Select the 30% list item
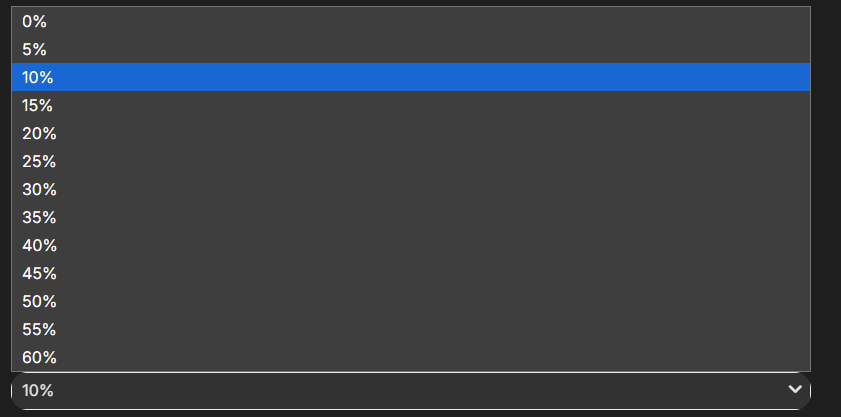Screen dimensions: 841x417 (x=411, y=189)
